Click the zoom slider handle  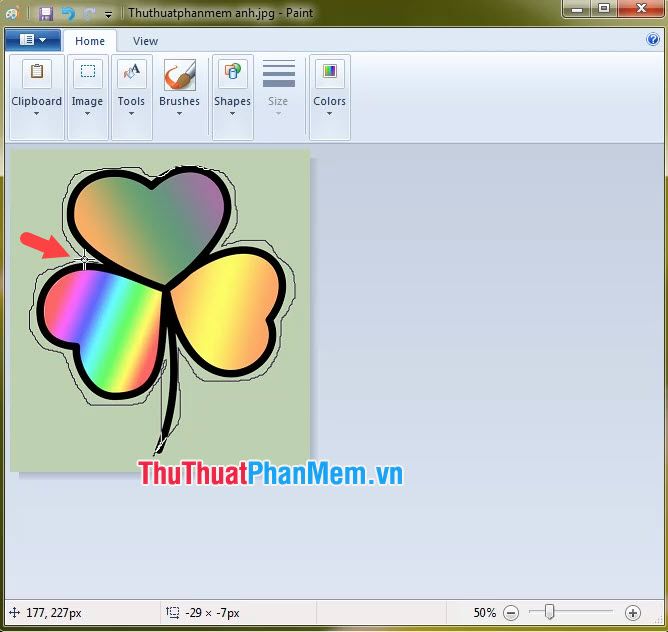(x=550, y=612)
